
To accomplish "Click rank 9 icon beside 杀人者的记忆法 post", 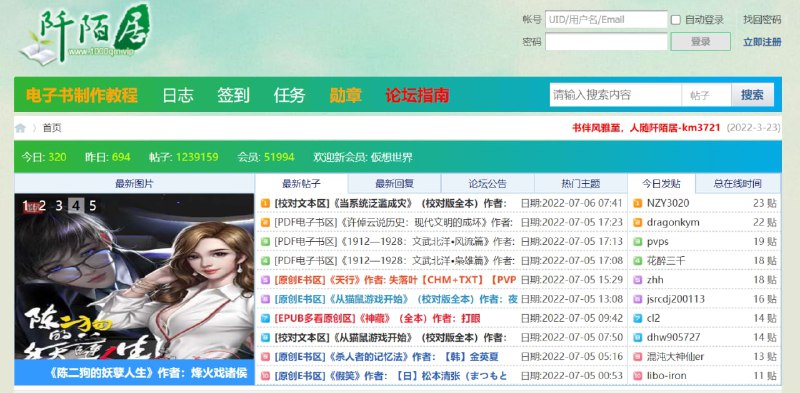I will tap(265, 356).
